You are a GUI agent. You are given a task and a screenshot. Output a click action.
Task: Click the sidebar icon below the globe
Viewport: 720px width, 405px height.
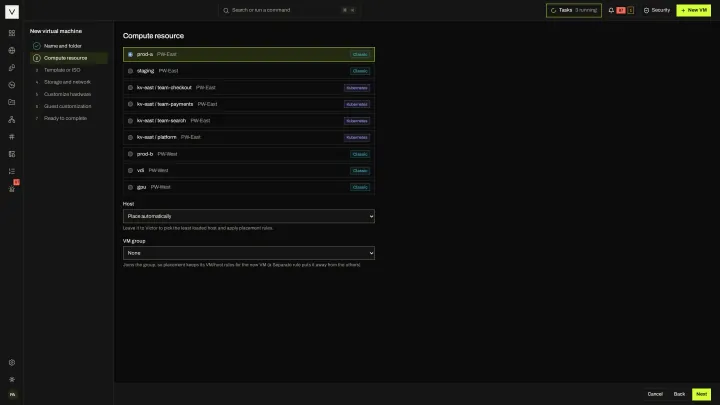click(x=12, y=68)
